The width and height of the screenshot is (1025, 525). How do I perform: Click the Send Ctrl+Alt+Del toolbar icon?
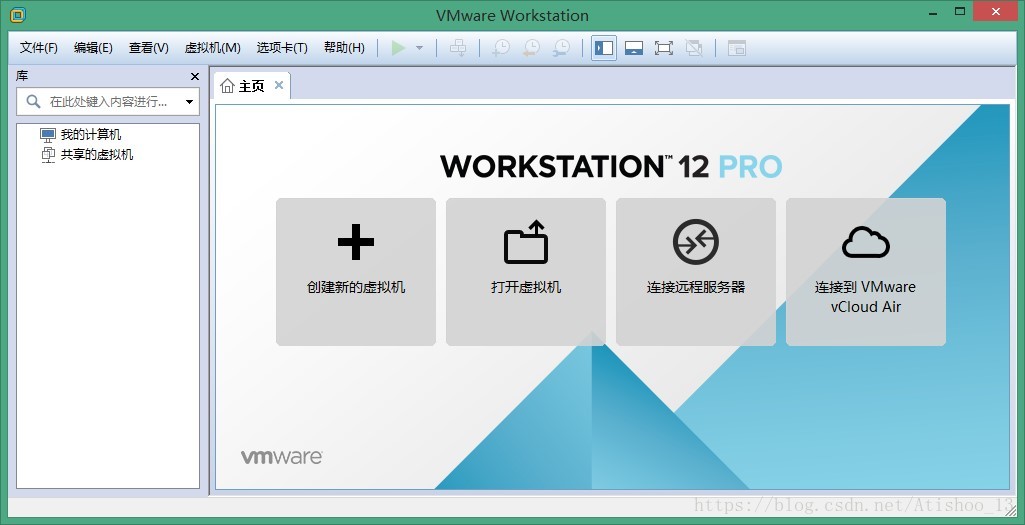point(459,48)
